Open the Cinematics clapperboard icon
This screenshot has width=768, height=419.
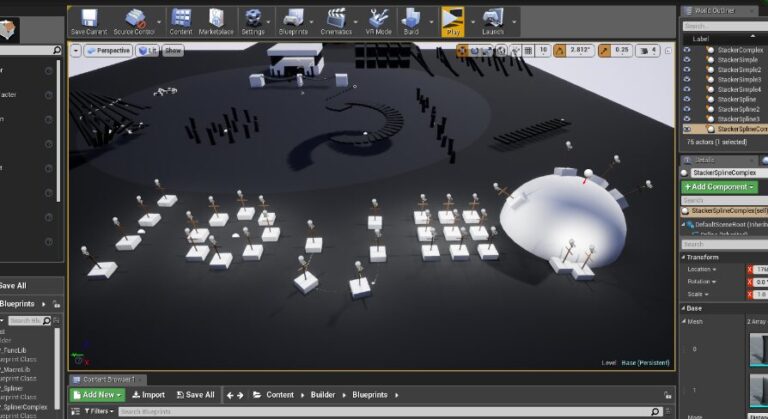point(336,23)
